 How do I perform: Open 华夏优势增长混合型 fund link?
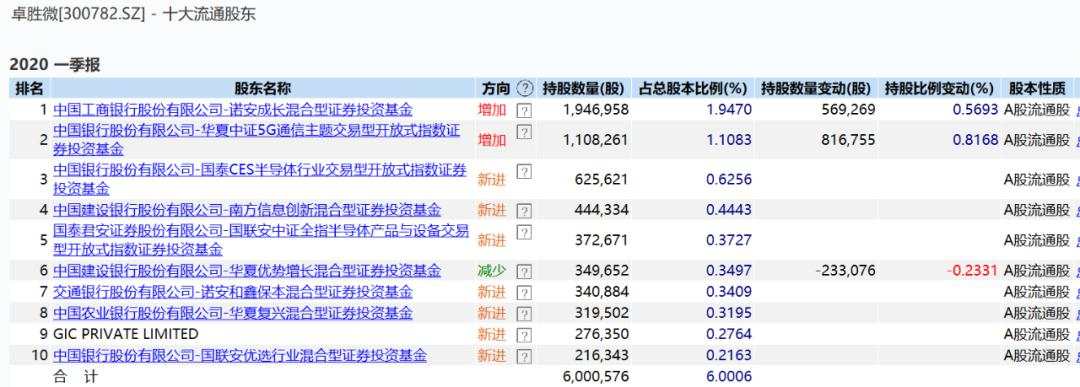click(247, 270)
